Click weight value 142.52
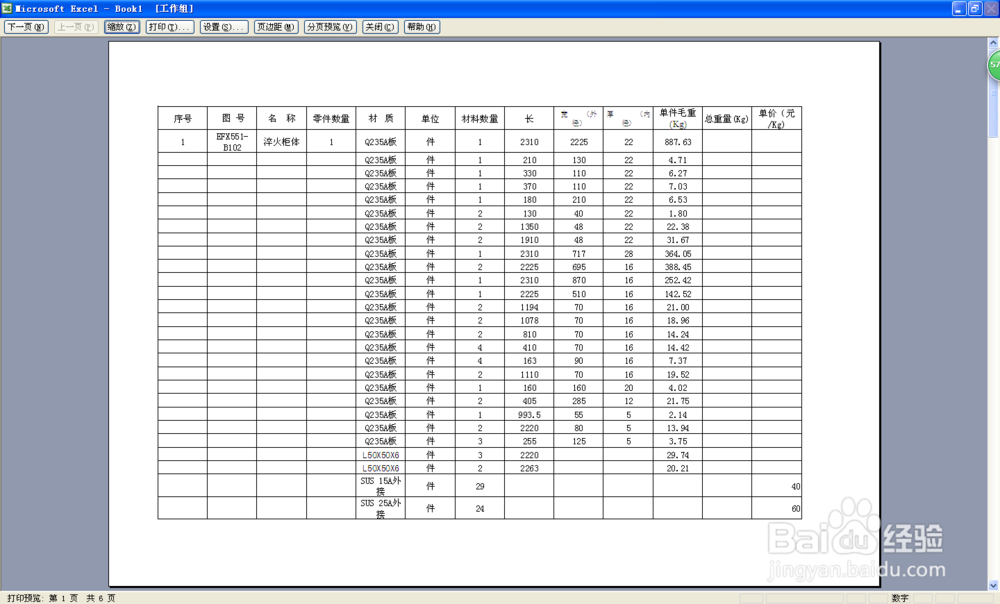The height and width of the screenshot is (604, 1000). point(677,294)
